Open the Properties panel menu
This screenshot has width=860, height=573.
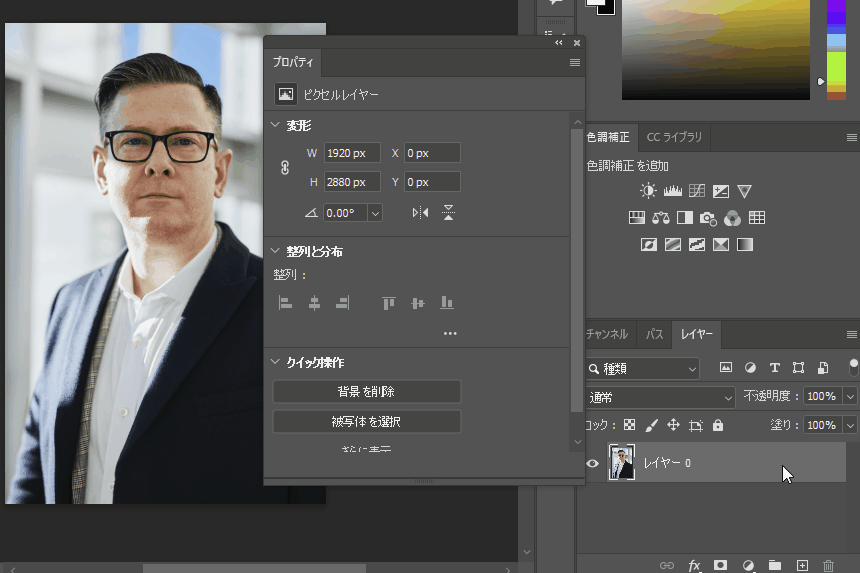point(575,63)
